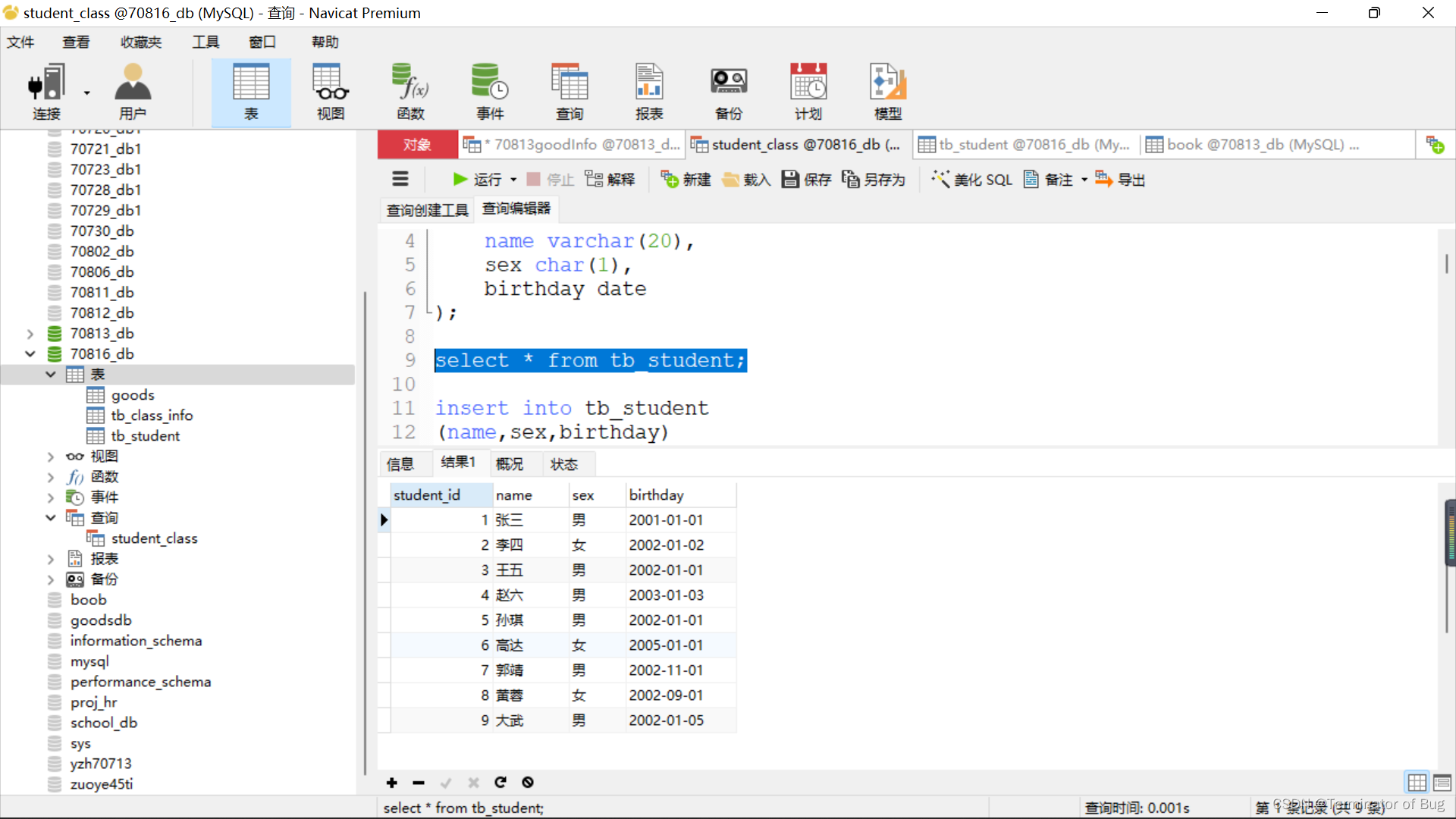The image size is (1456, 819).
Task: Expand the 报表 reports tree node
Action: click(x=51, y=559)
